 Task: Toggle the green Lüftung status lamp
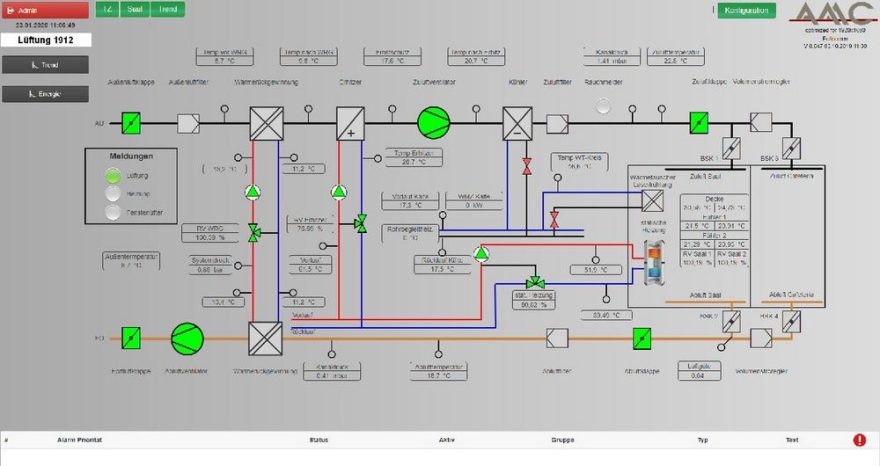pos(113,175)
